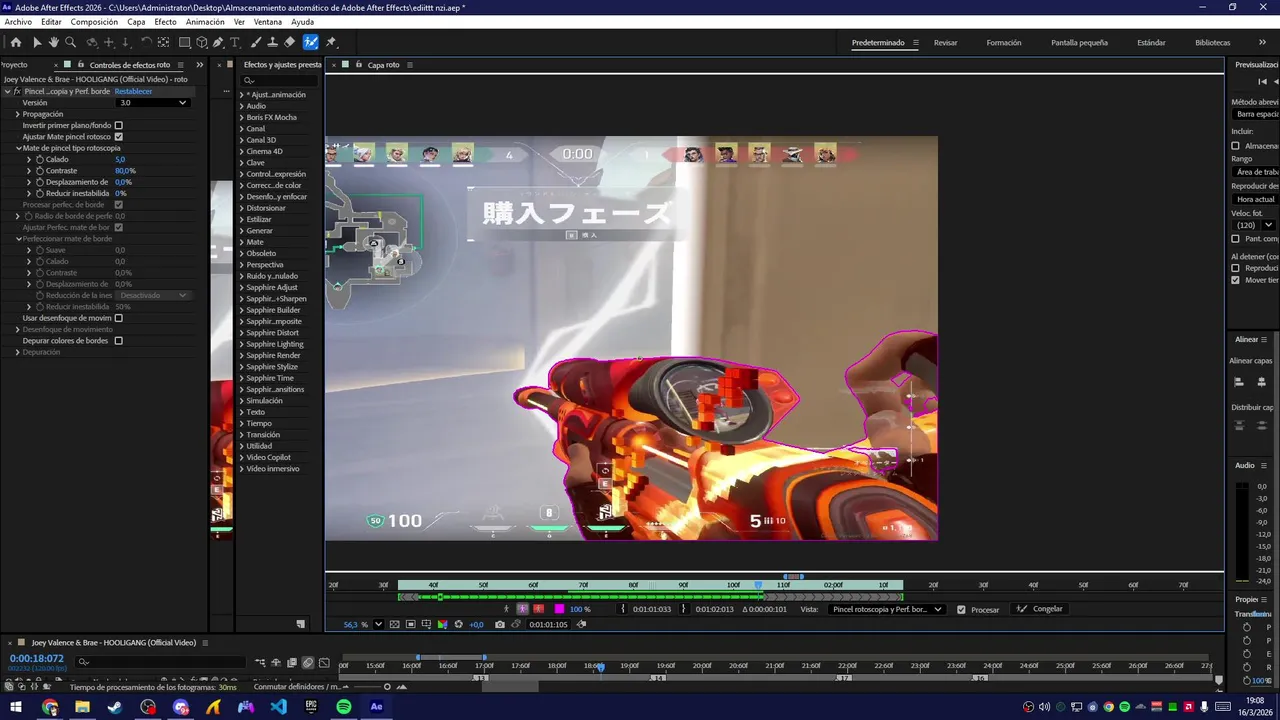Click the Calado value 5,0
The width and height of the screenshot is (1280, 720).
click(120, 160)
